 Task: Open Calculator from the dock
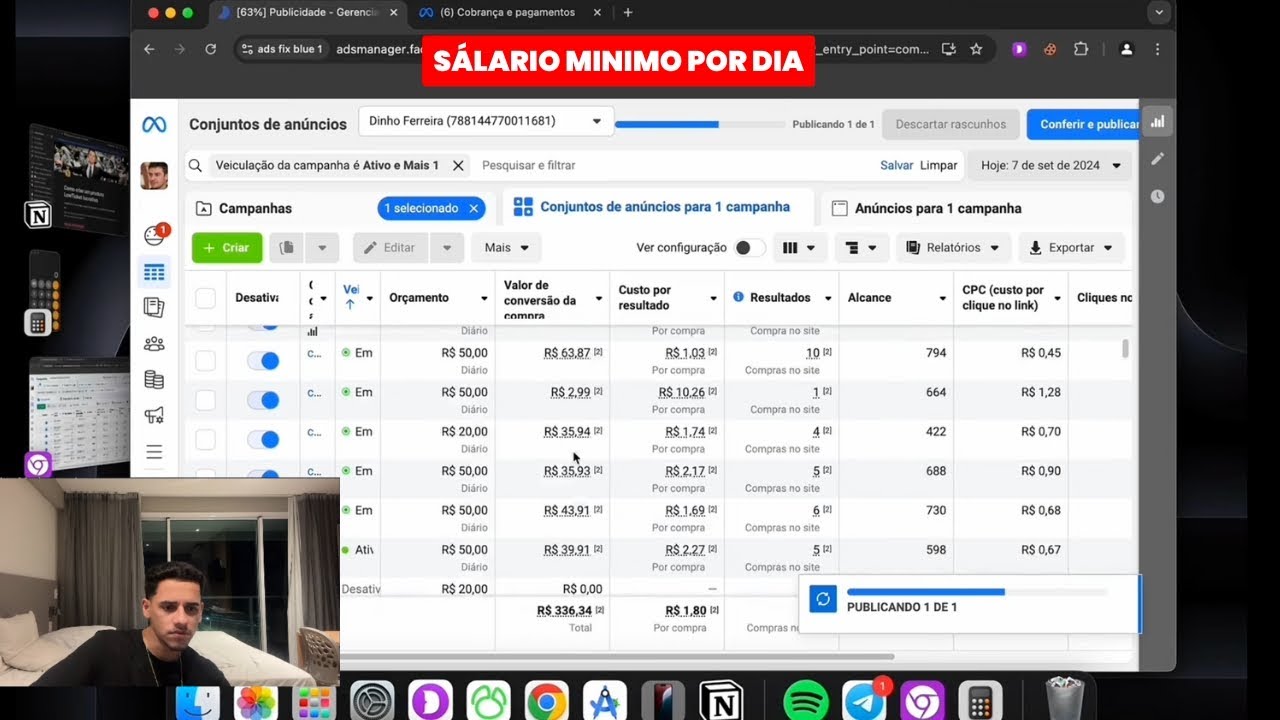coord(980,702)
